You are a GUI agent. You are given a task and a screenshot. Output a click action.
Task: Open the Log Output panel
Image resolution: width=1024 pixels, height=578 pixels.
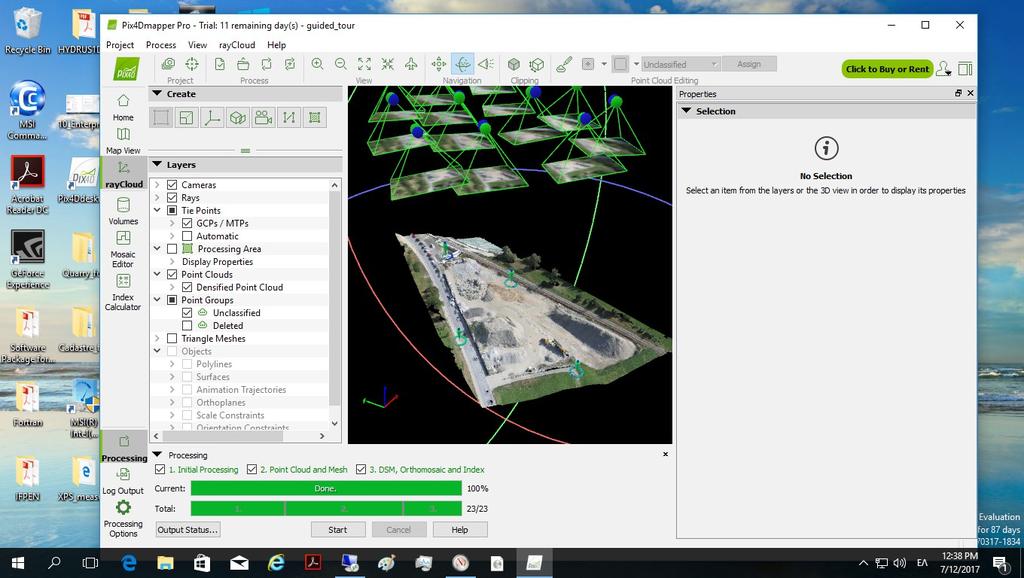click(x=123, y=481)
